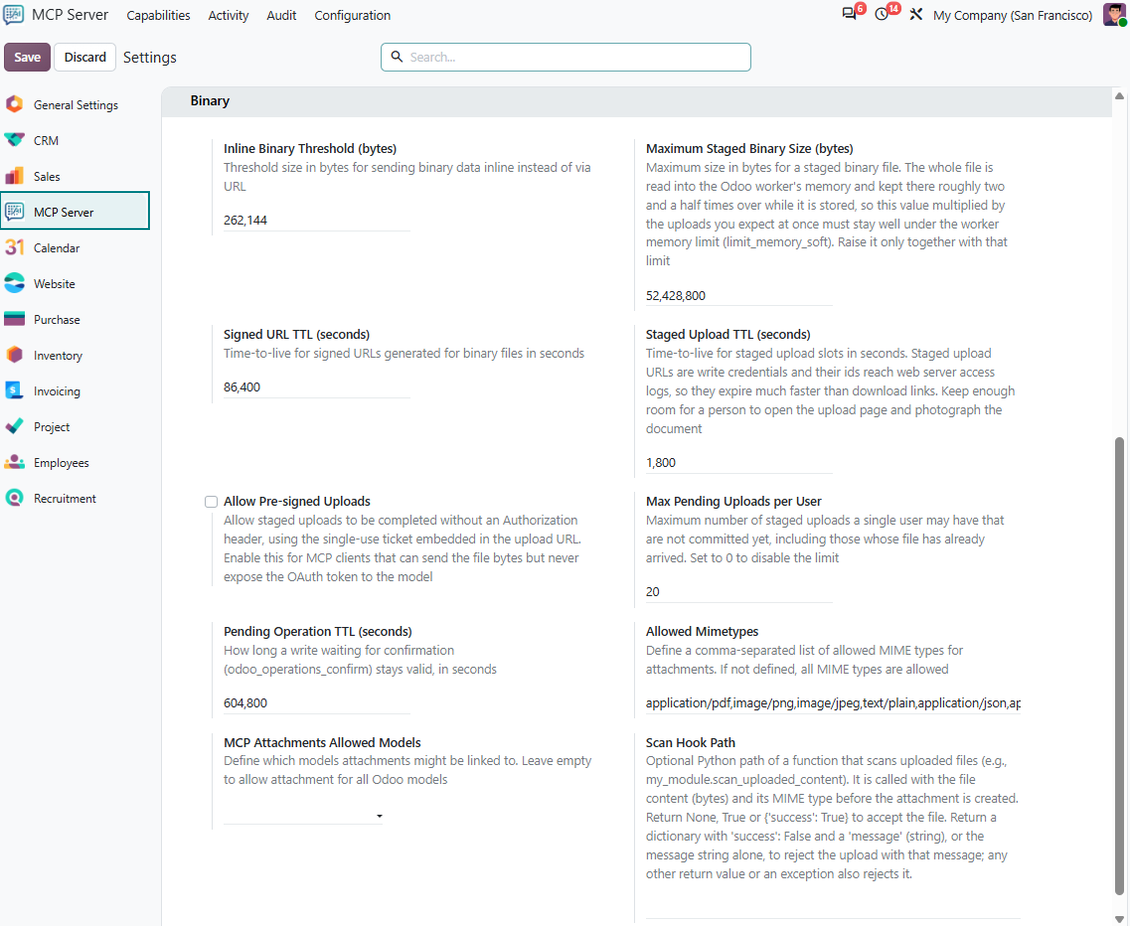The image size is (1130, 926).
Task: Click the Inventory box icon
Action: [x=14, y=355]
